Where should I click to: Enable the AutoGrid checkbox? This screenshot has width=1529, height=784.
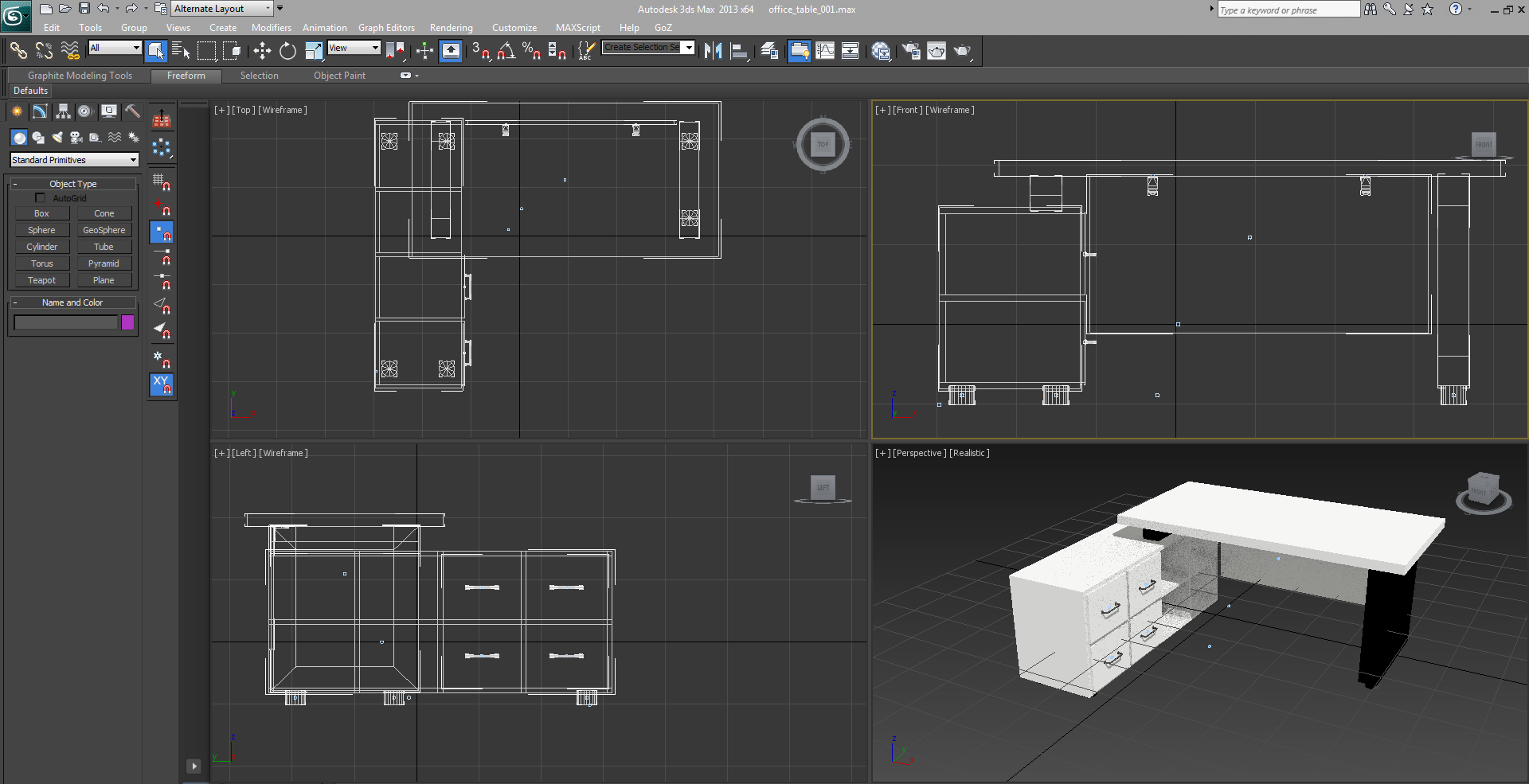[40, 198]
